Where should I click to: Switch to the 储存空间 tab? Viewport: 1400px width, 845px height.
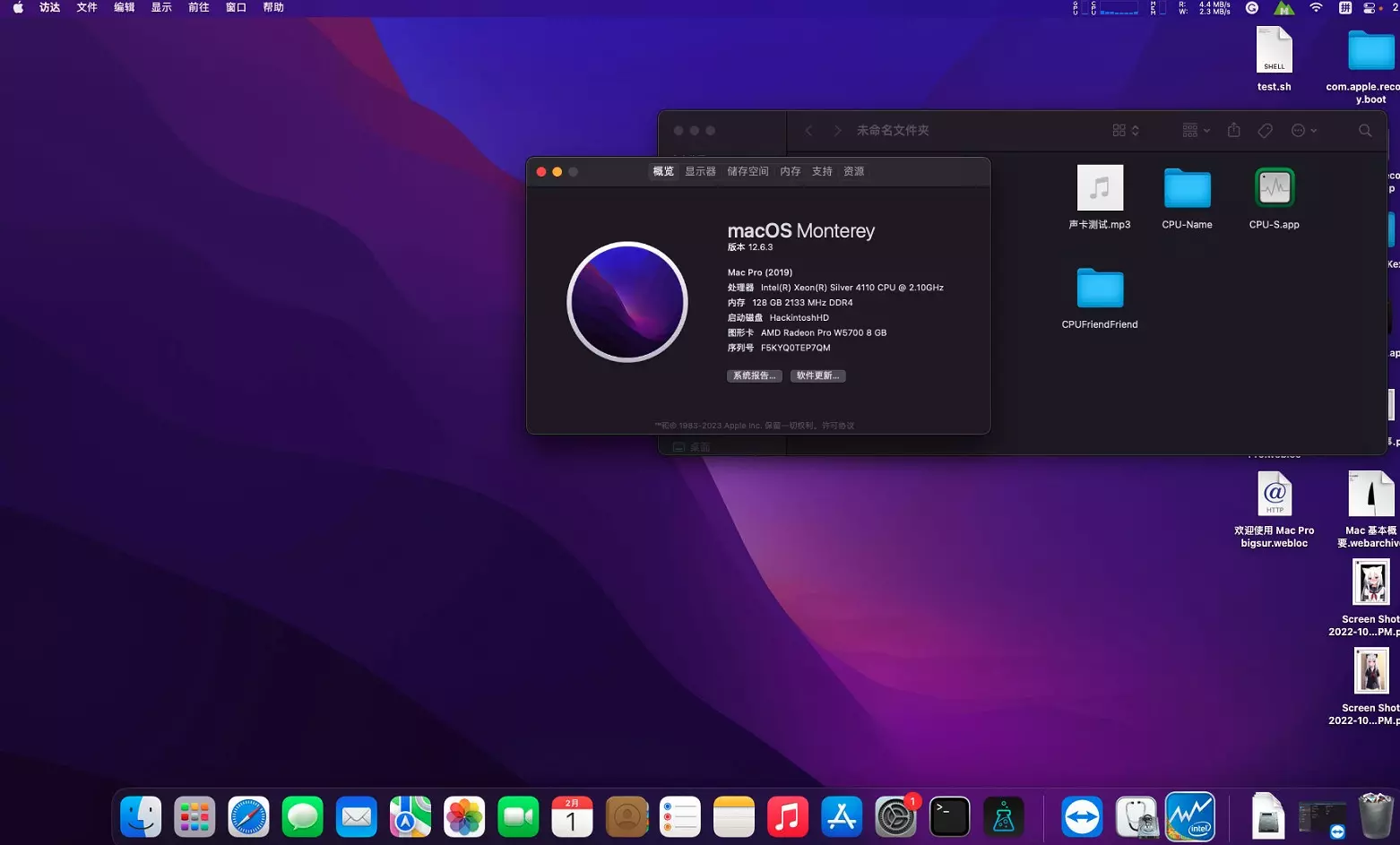[x=748, y=171]
